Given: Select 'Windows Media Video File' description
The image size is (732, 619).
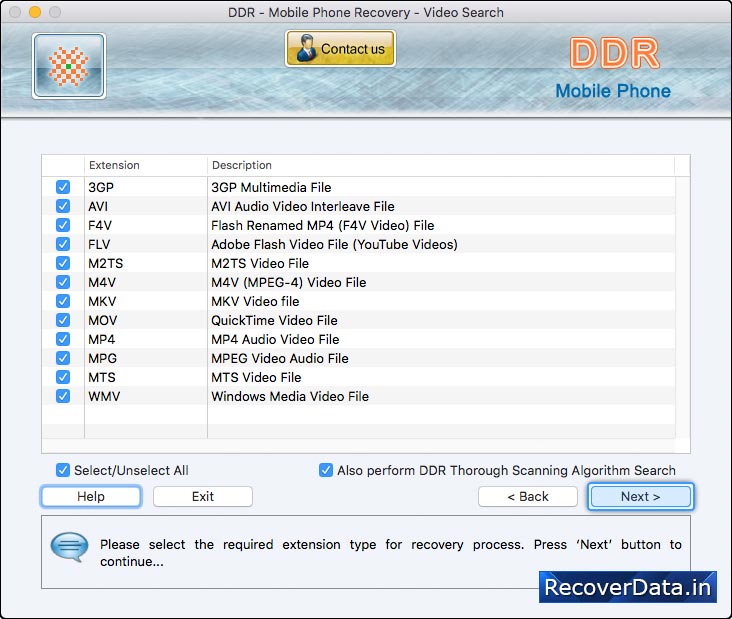Looking at the screenshot, I should pyautogui.click(x=290, y=396).
